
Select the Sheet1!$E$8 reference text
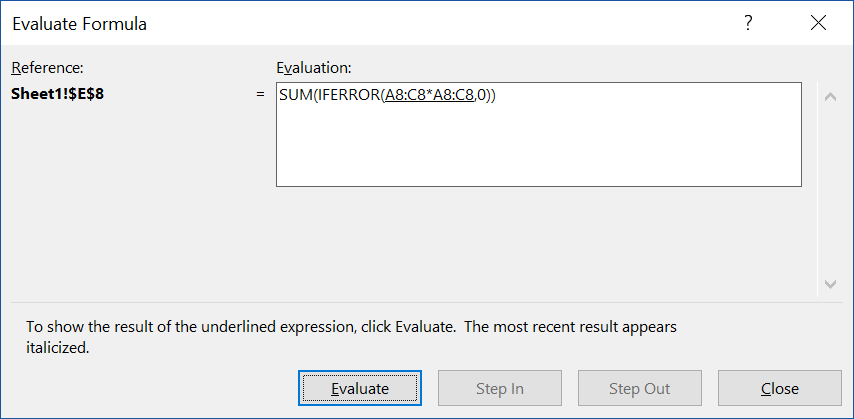pyautogui.click(x=58, y=95)
